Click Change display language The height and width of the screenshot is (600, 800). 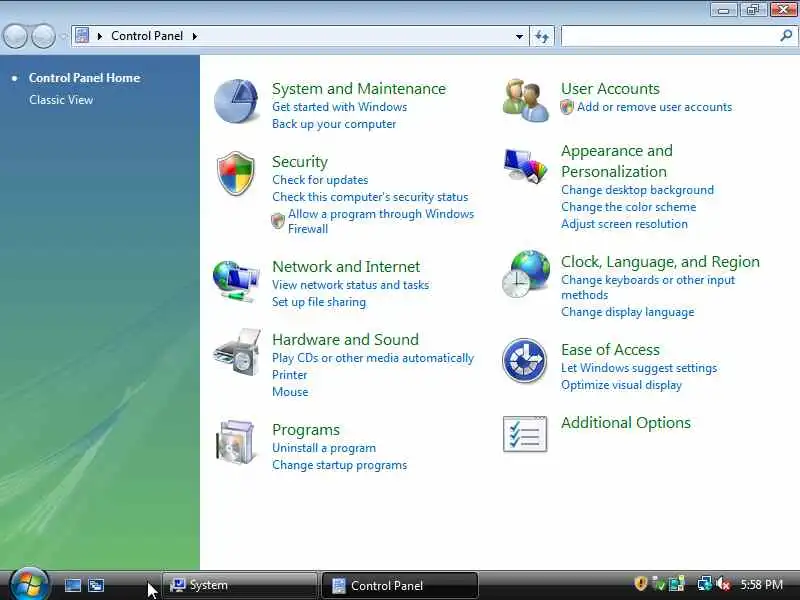point(628,312)
